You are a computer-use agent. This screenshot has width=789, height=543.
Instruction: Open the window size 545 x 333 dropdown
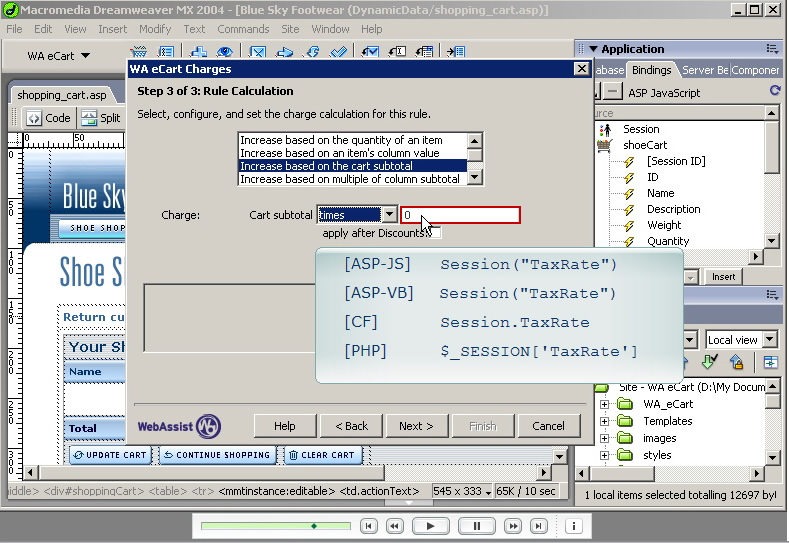[461, 491]
